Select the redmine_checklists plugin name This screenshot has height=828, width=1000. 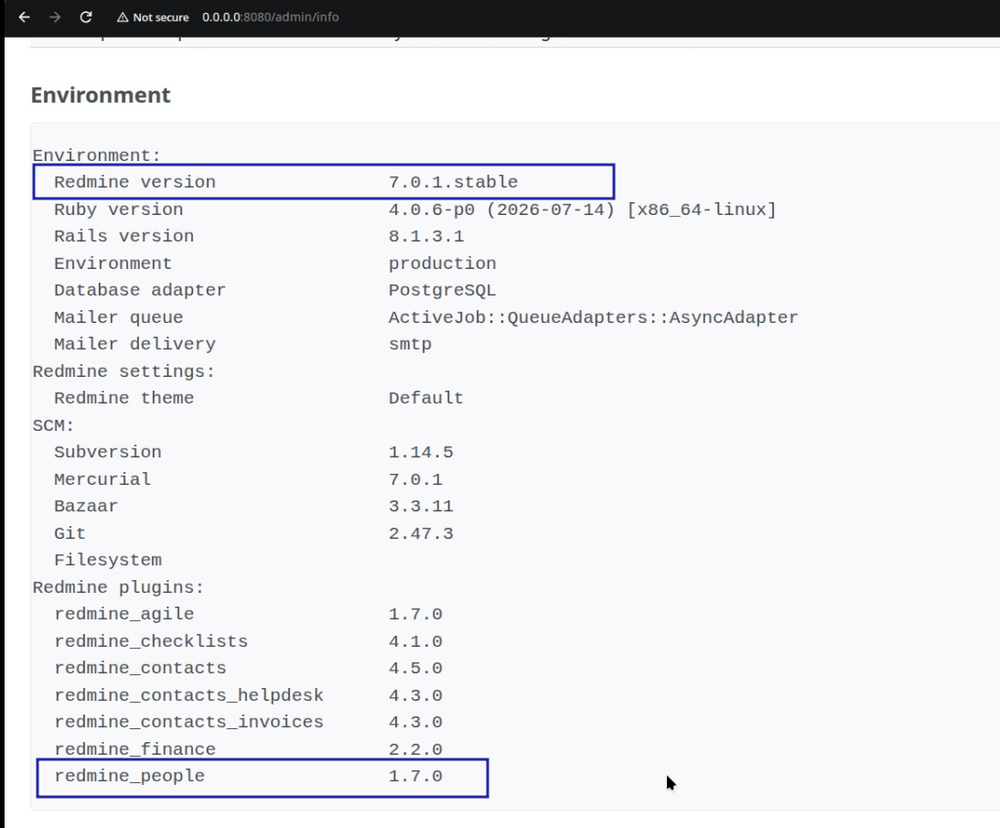(151, 642)
